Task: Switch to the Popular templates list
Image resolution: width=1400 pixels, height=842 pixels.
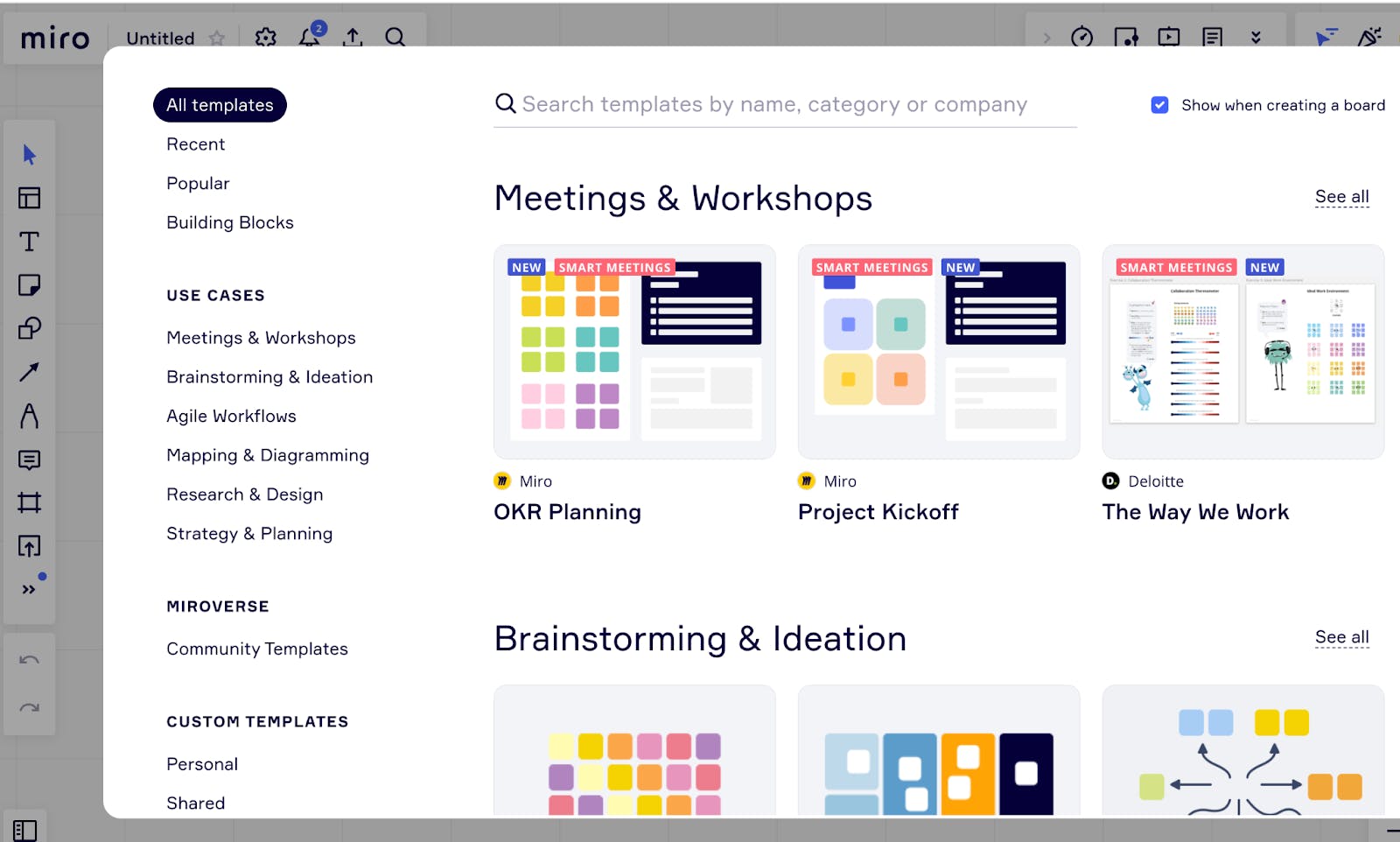Action: click(198, 184)
